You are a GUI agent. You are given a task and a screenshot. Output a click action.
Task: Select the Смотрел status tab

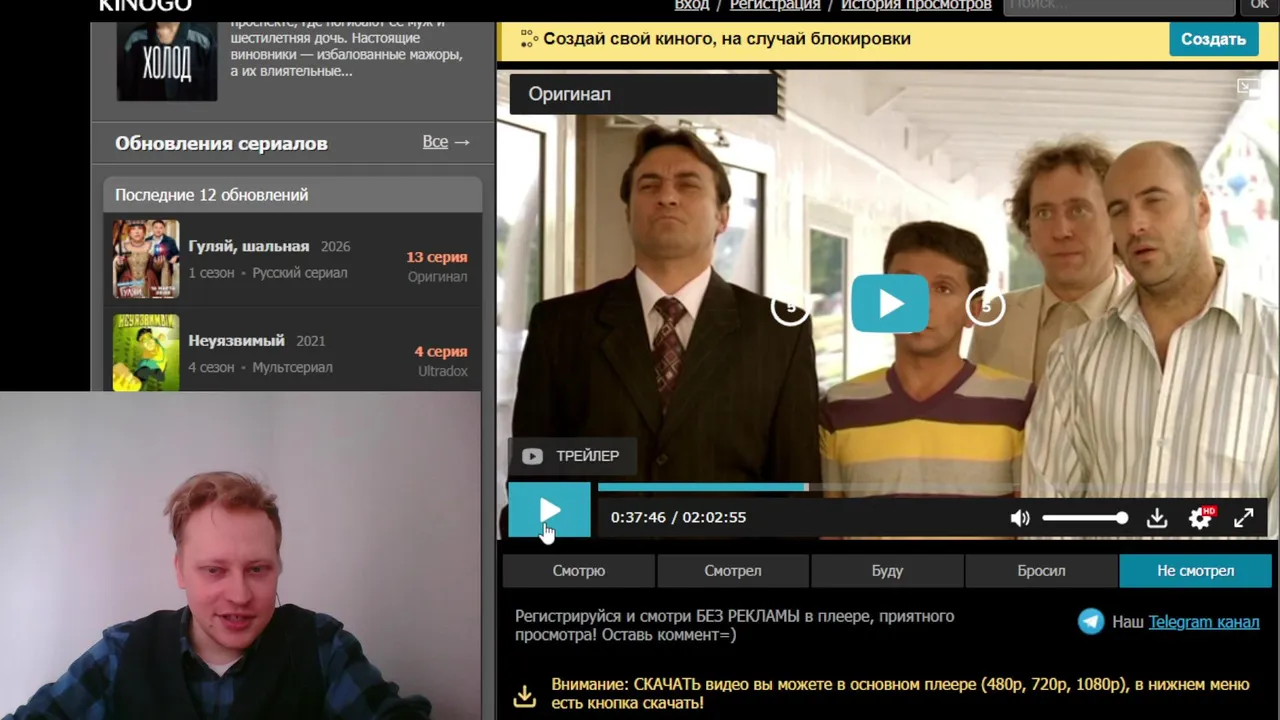733,571
